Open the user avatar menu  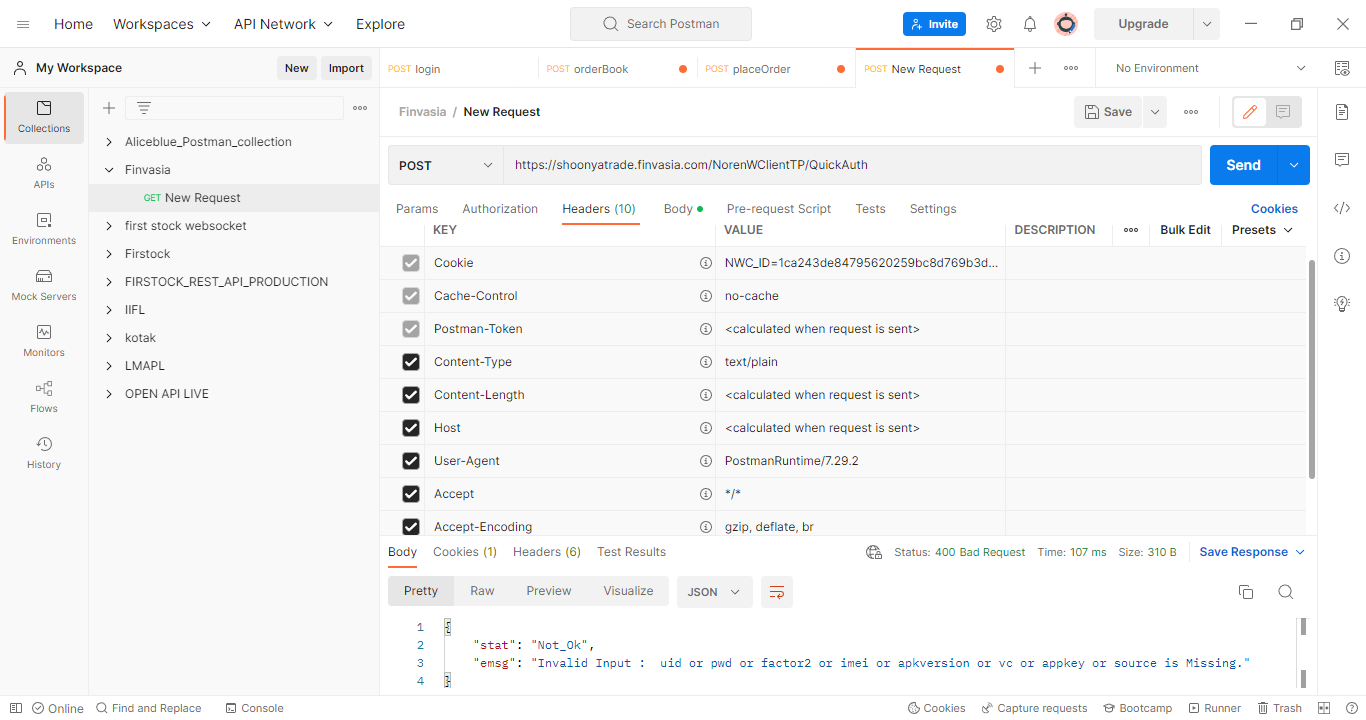1066,24
